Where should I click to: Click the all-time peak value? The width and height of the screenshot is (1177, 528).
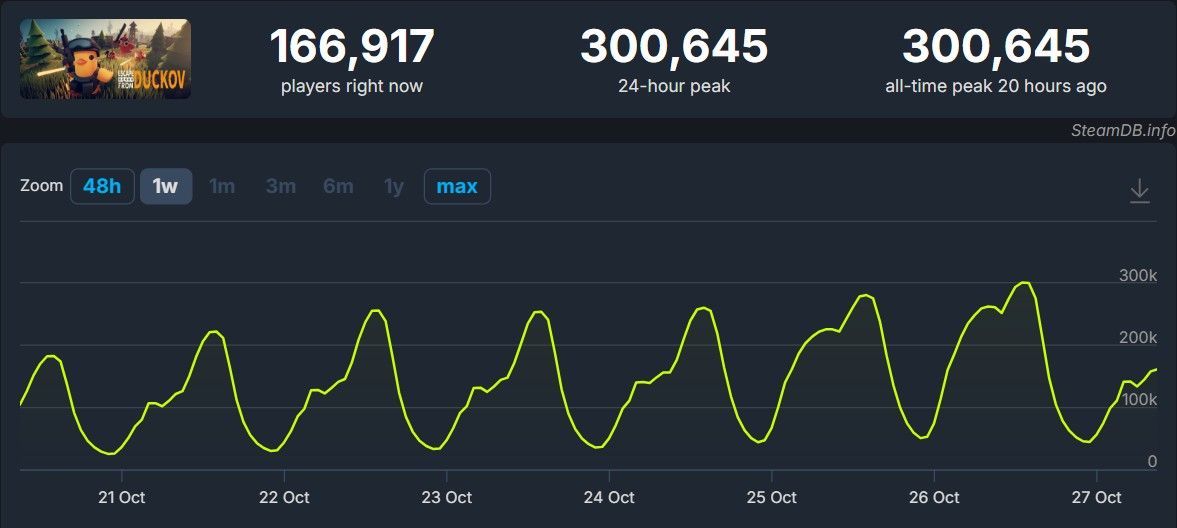coord(996,47)
